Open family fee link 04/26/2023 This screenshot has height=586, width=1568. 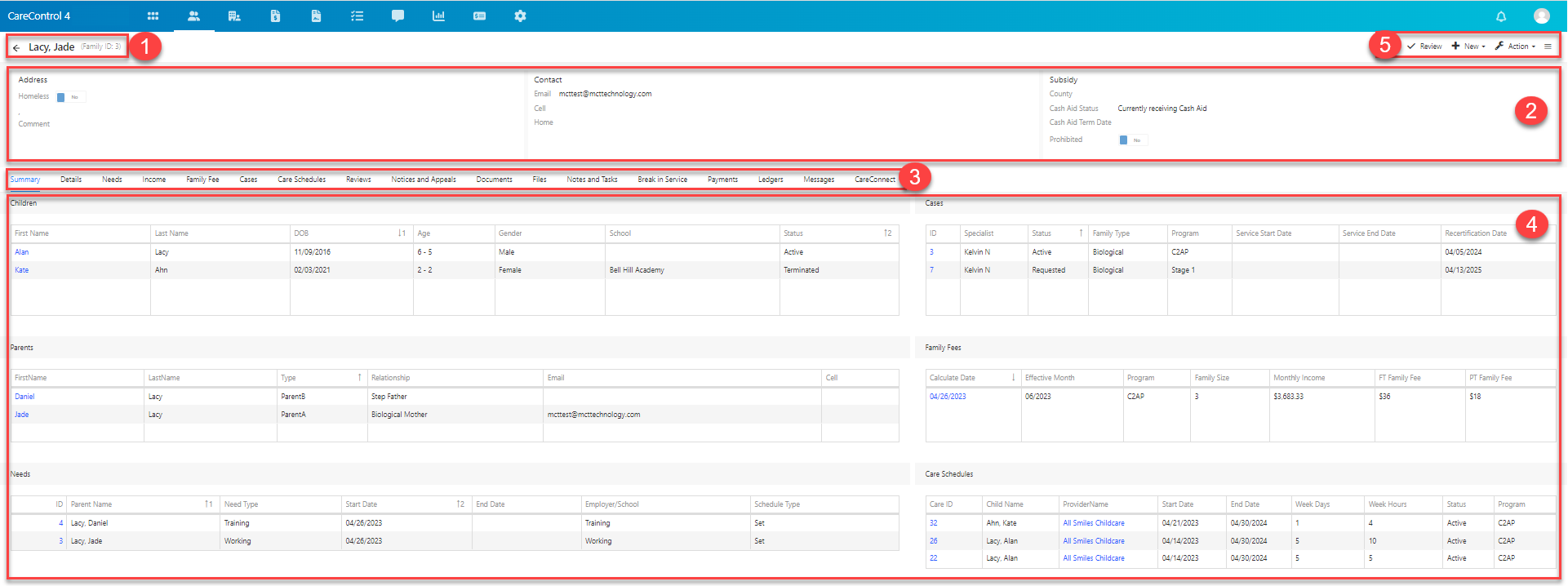pos(948,397)
